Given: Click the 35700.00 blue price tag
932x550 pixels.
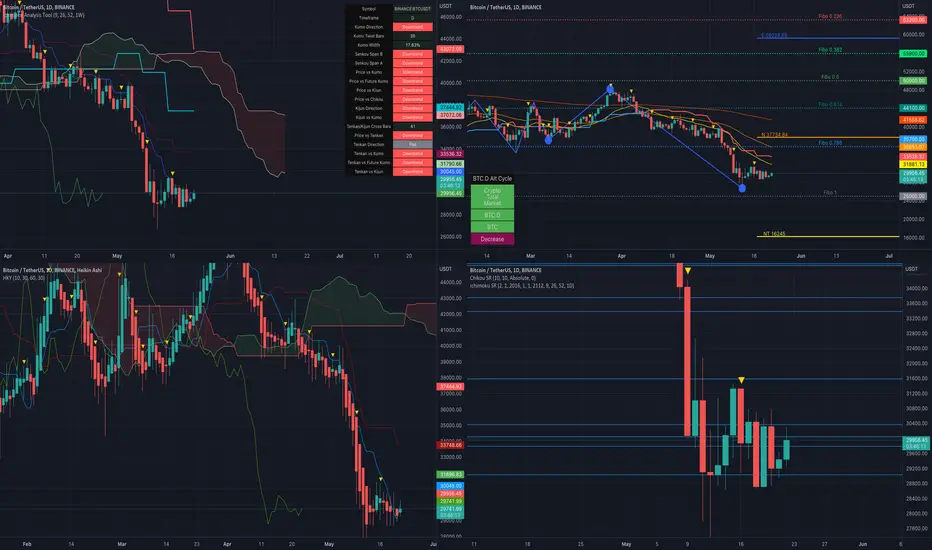Looking at the screenshot, I should point(914,139).
